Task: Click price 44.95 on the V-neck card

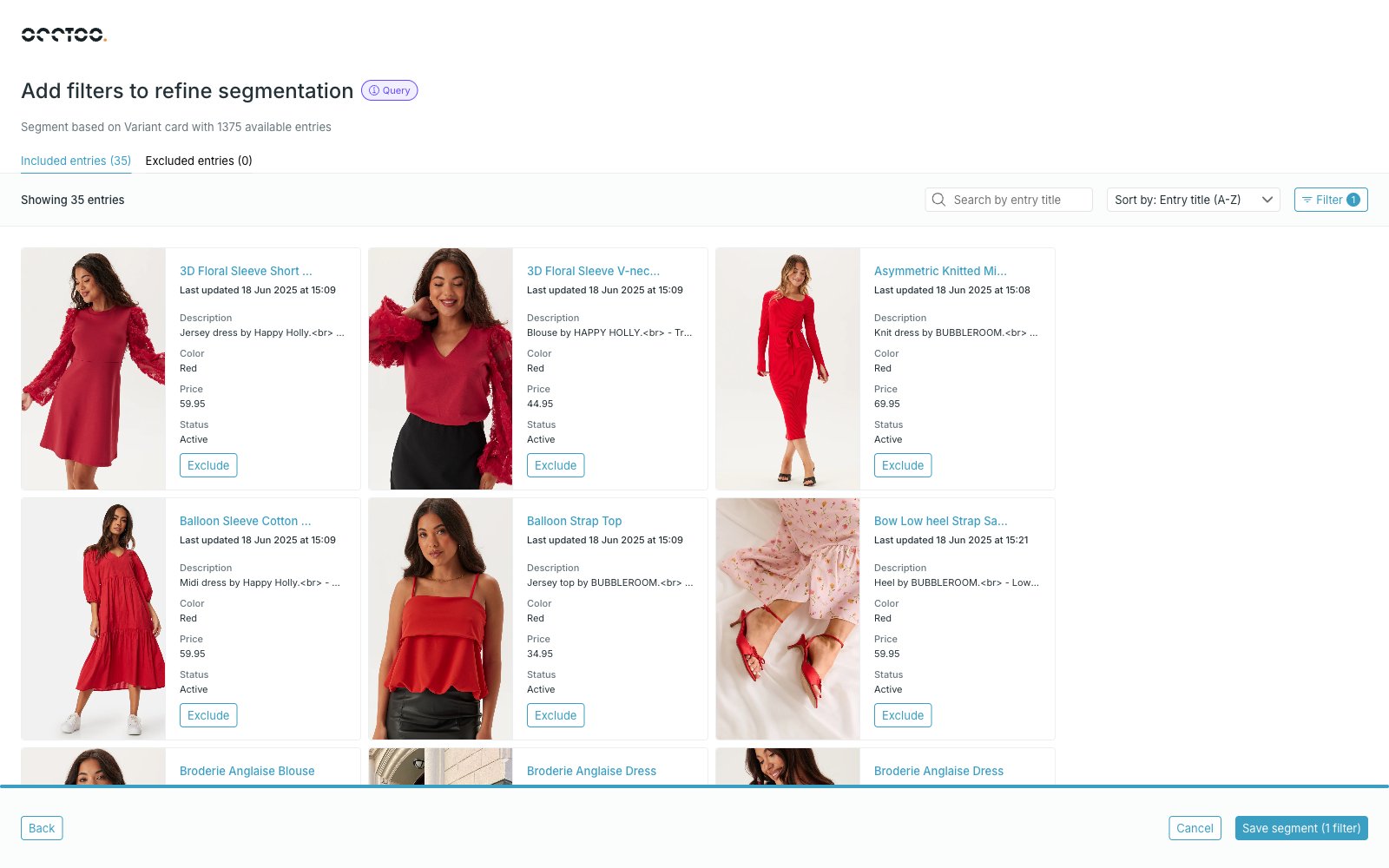Action: (540, 404)
